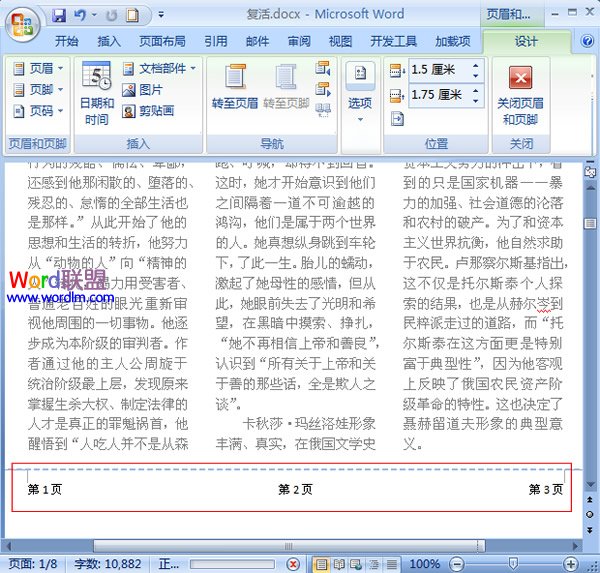The image size is (600, 573).
Task: Click the header-from-top position icon
Action: pyautogui.click(x=398, y=70)
